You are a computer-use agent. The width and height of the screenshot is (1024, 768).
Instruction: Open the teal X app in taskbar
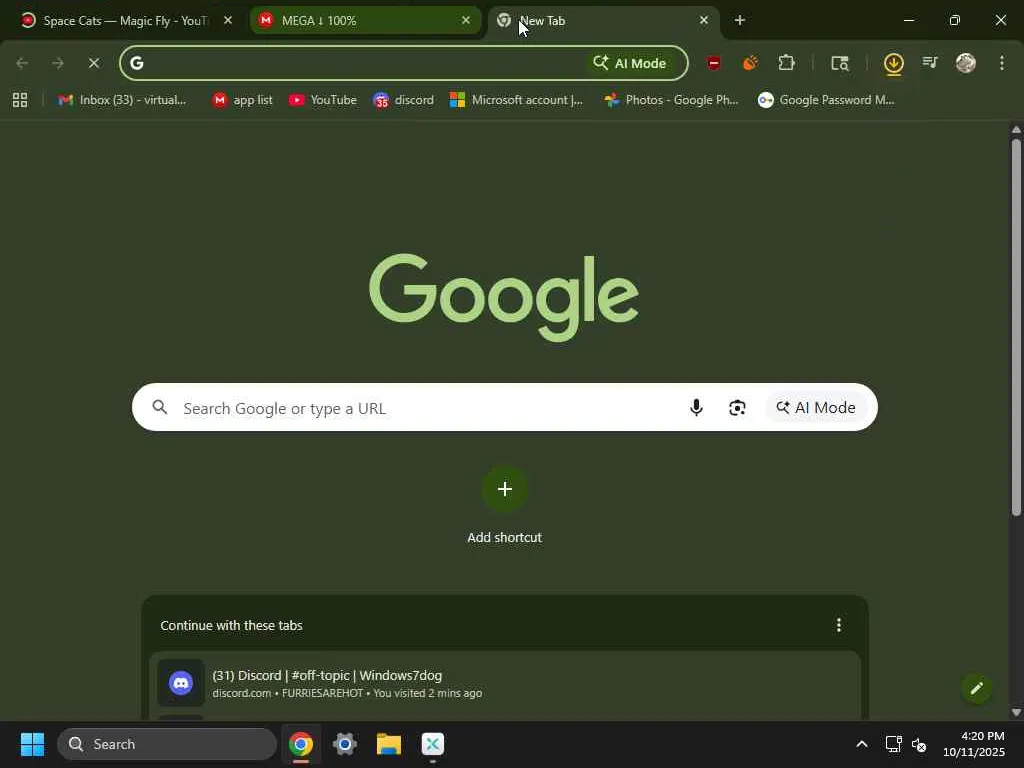(432, 744)
